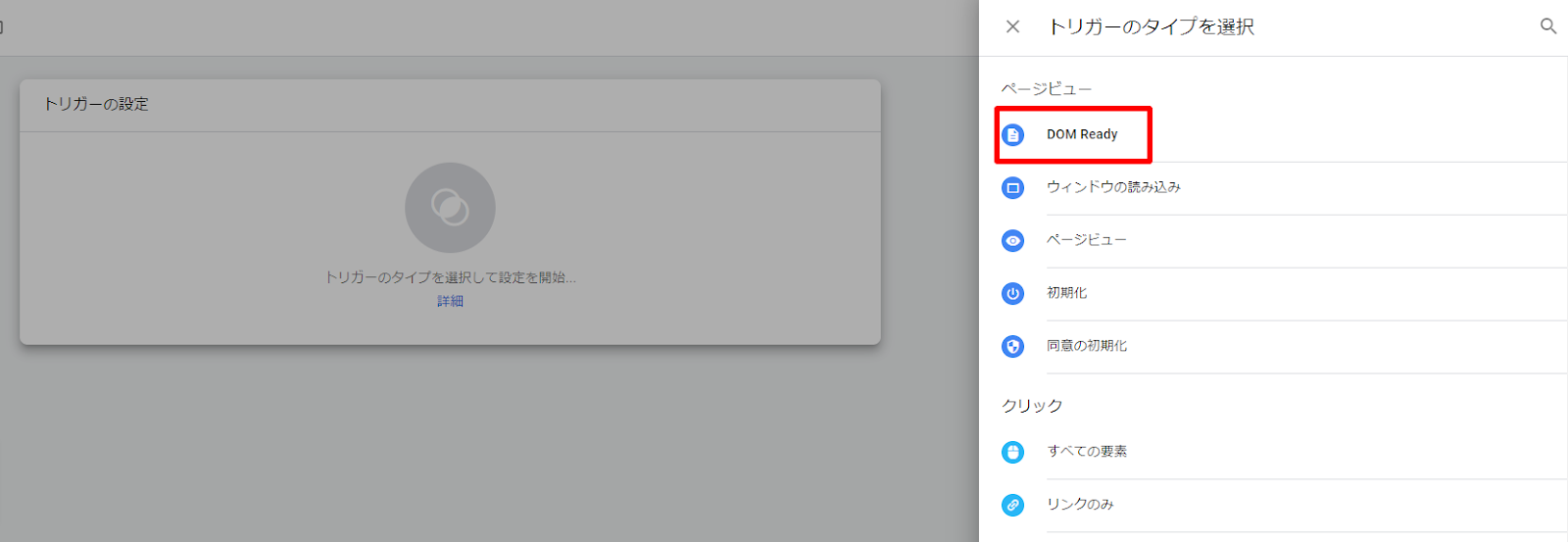Screen dimensions: 1568x542
Task: Open the 詳細 link
Action: pyautogui.click(x=450, y=301)
